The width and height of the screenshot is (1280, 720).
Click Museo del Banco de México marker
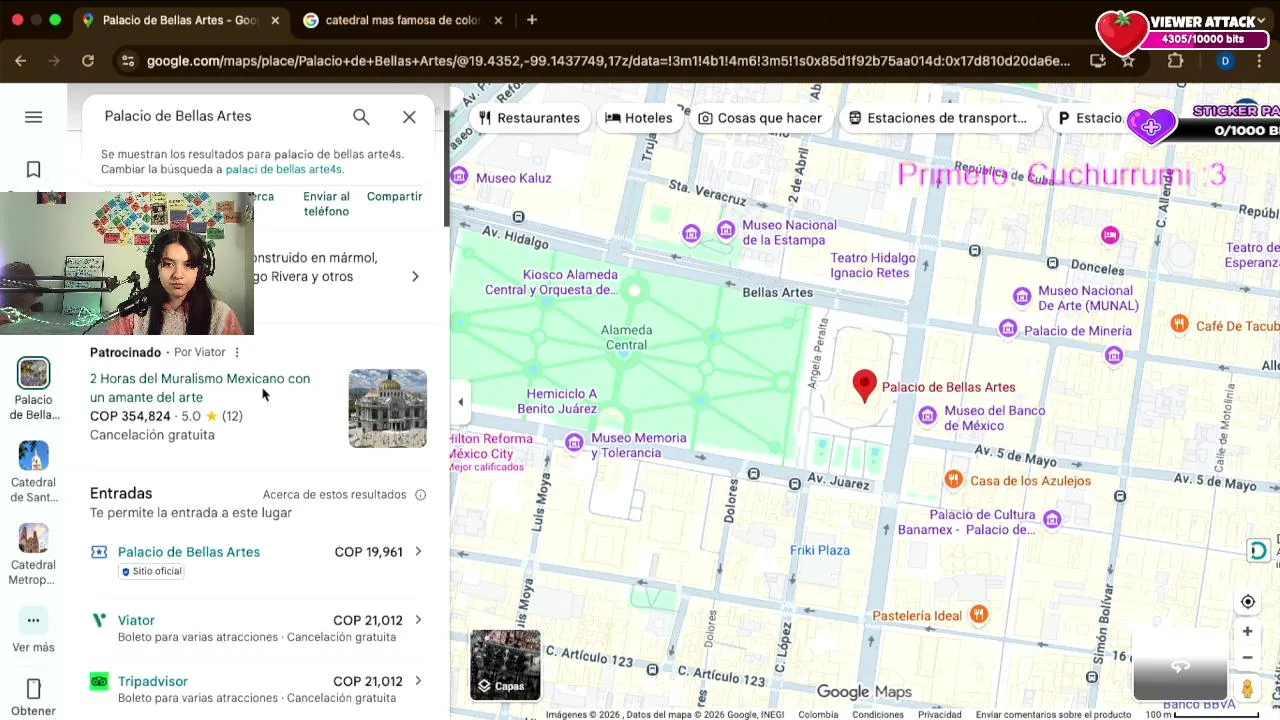click(x=928, y=415)
